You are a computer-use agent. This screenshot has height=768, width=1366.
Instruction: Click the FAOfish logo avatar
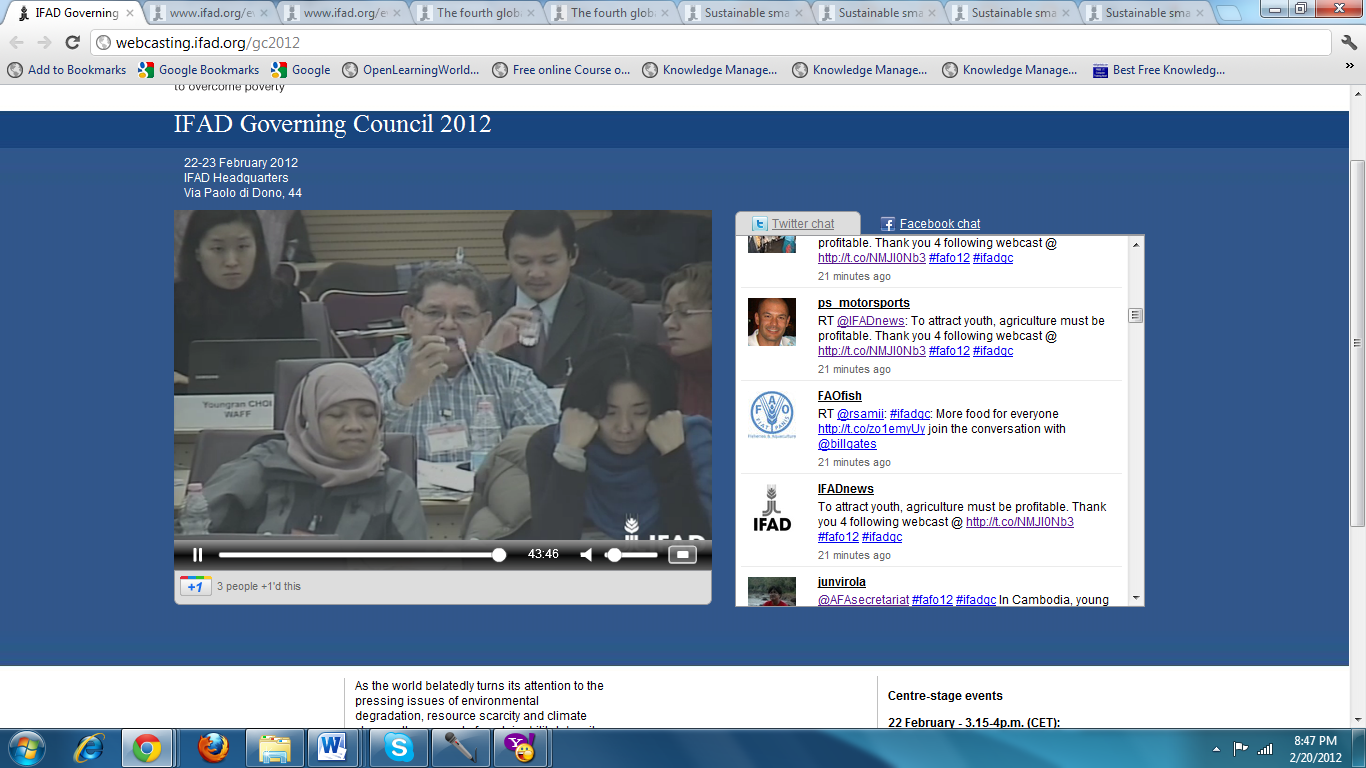[x=772, y=415]
